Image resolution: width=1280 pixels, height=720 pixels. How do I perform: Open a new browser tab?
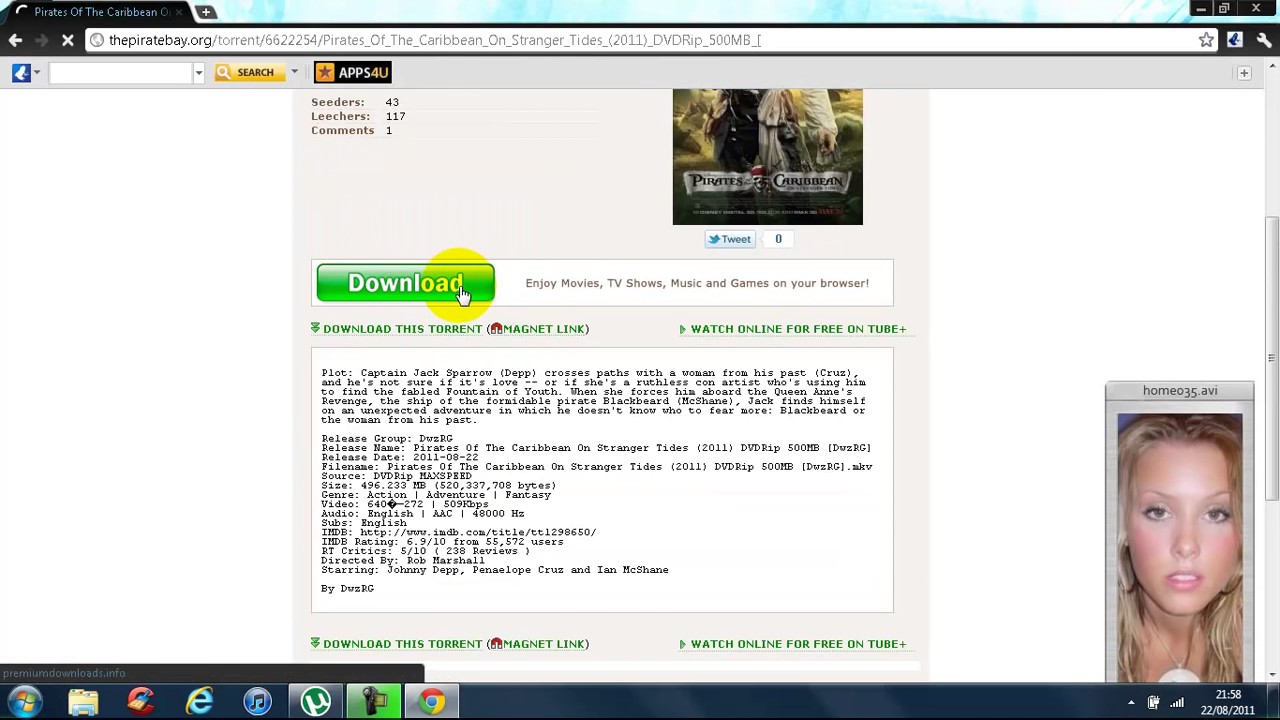coord(205,12)
